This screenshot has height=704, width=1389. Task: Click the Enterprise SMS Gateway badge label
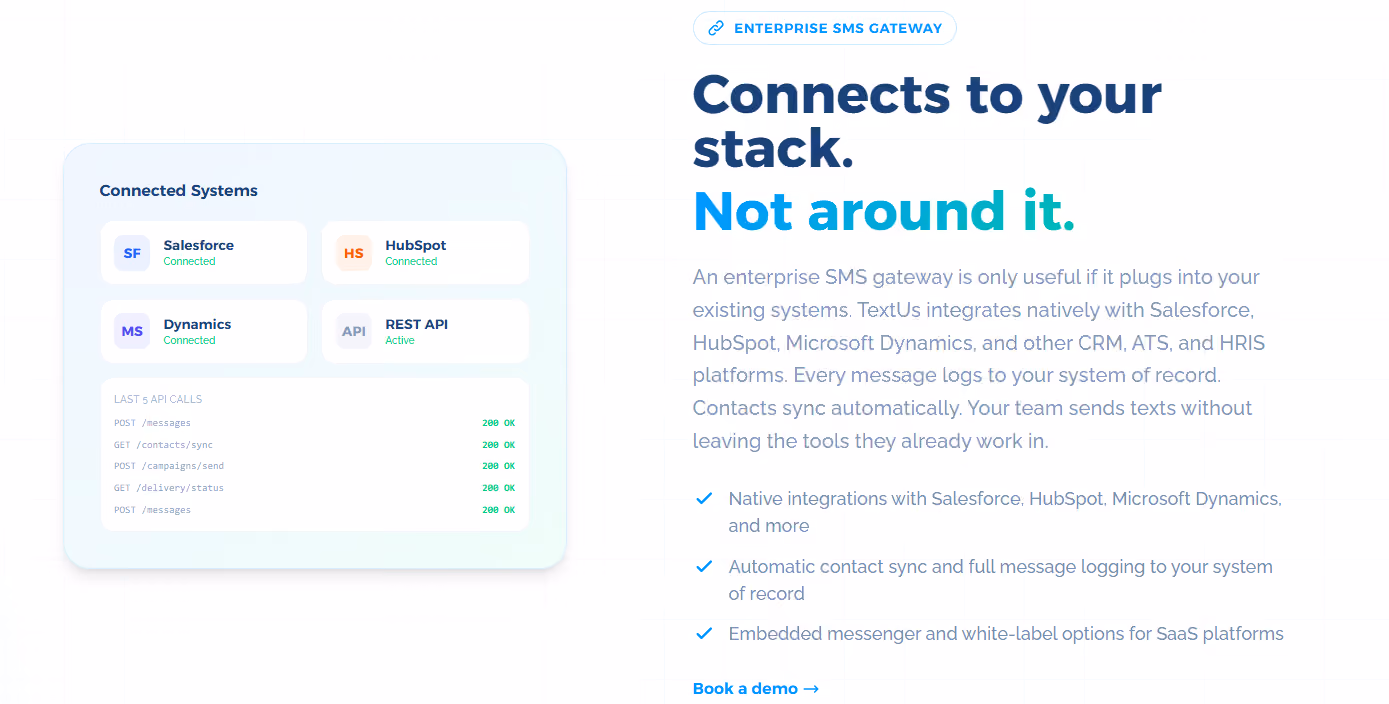(x=838, y=28)
